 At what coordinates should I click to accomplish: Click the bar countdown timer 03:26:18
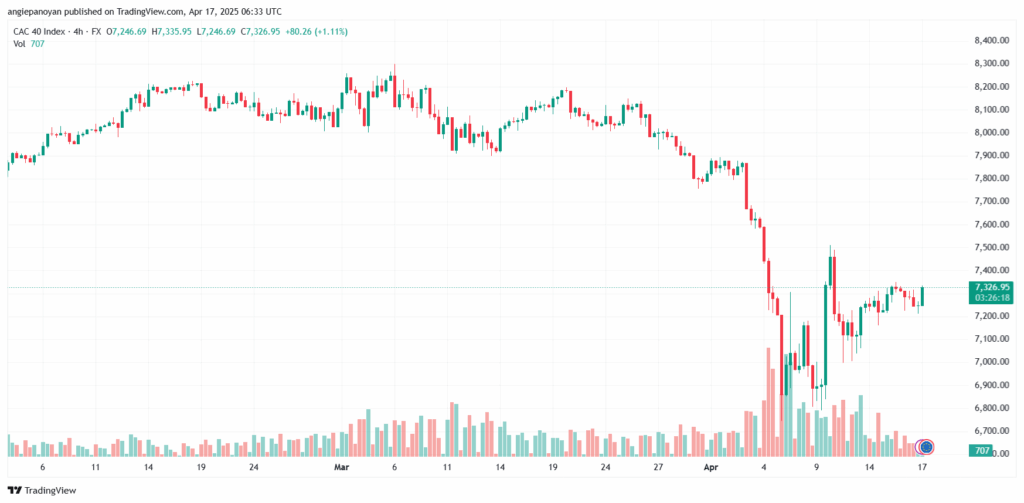click(991, 298)
